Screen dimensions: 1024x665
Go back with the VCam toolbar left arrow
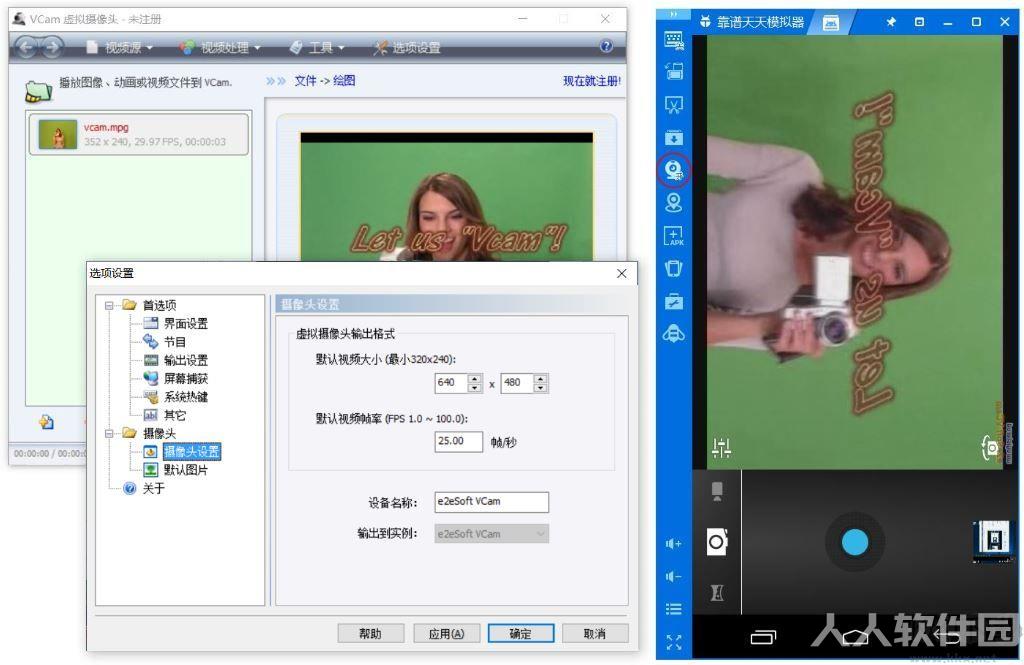[27, 47]
